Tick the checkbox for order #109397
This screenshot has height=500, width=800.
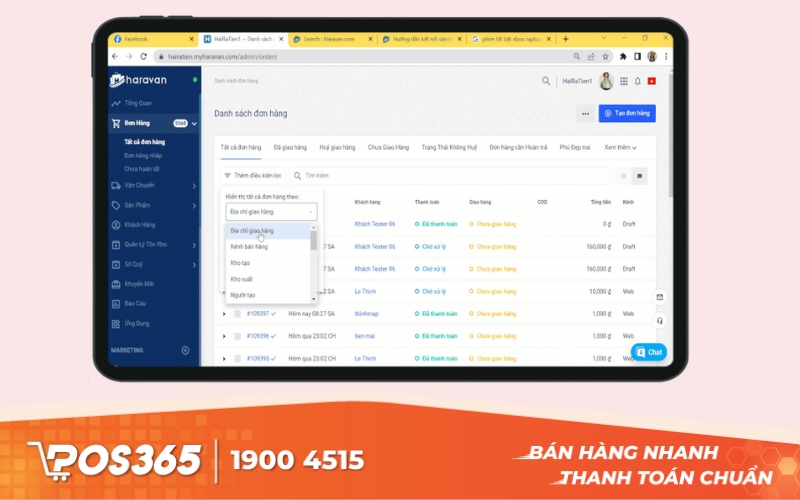click(x=237, y=314)
